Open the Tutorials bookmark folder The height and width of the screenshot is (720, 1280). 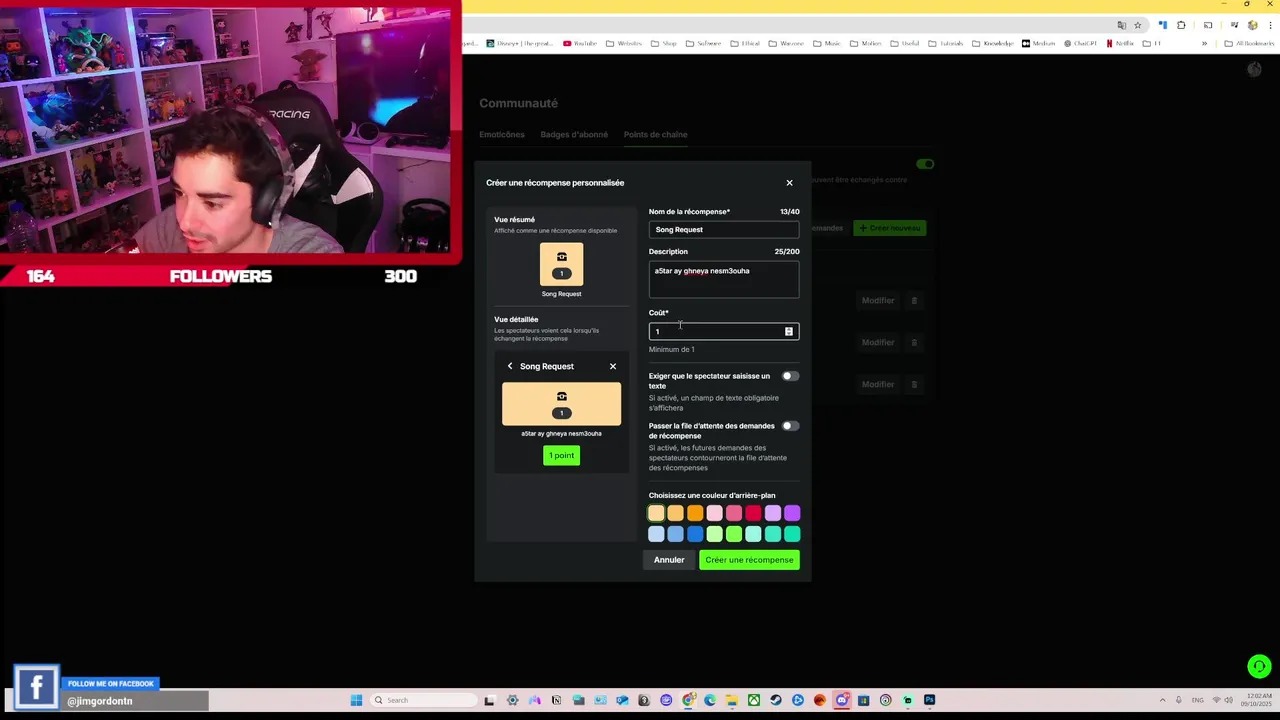click(945, 43)
